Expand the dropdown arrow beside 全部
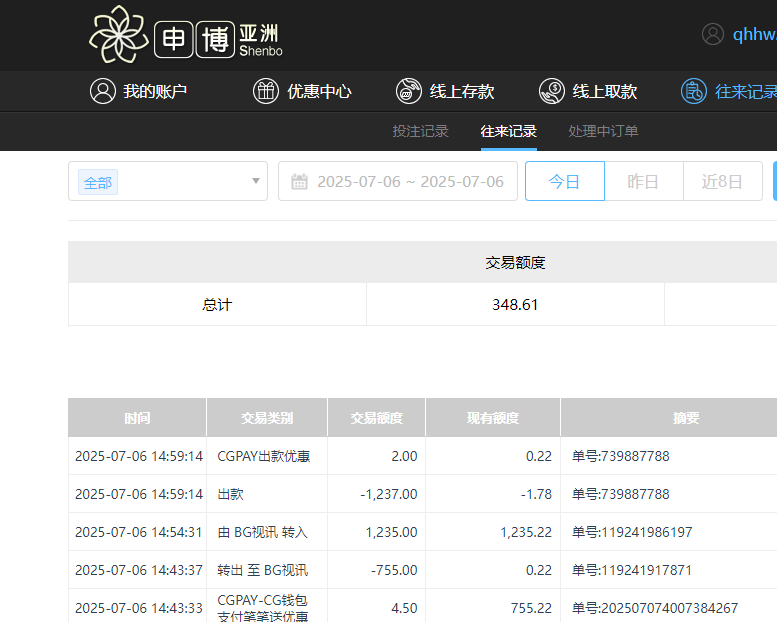This screenshot has height=622, width=777. point(255,181)
